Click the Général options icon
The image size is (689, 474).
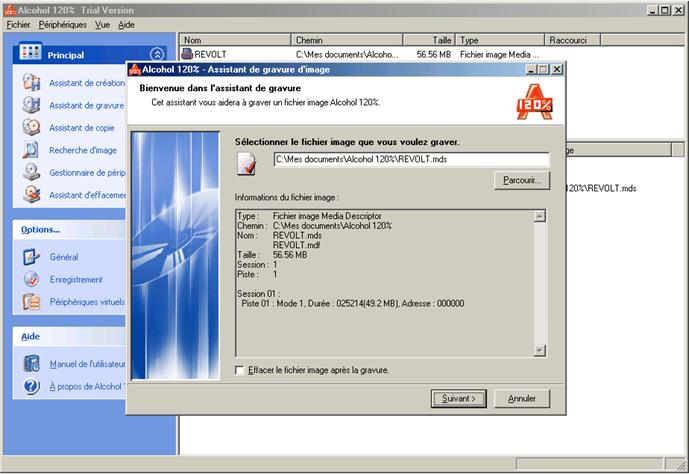click(32, 257)
